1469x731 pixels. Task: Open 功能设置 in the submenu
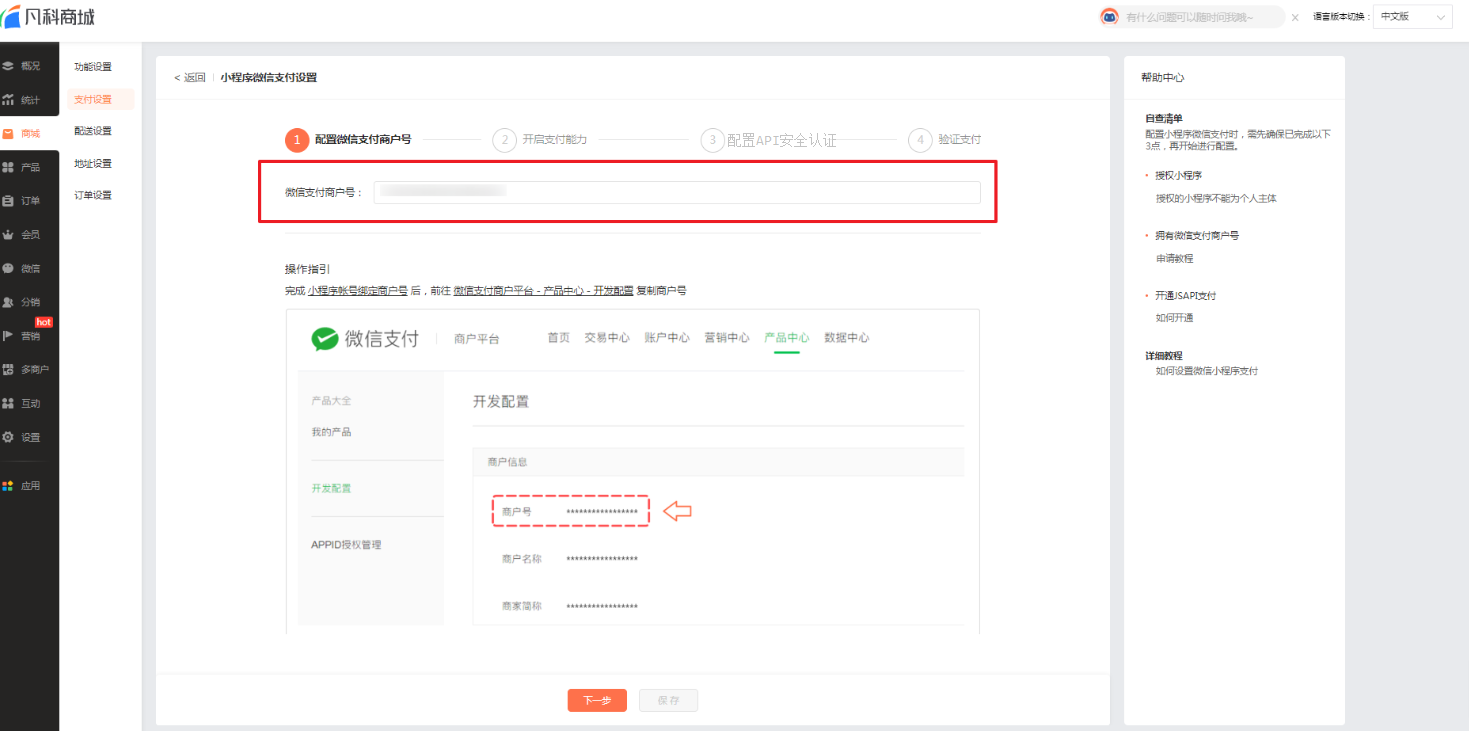[93, 67]
